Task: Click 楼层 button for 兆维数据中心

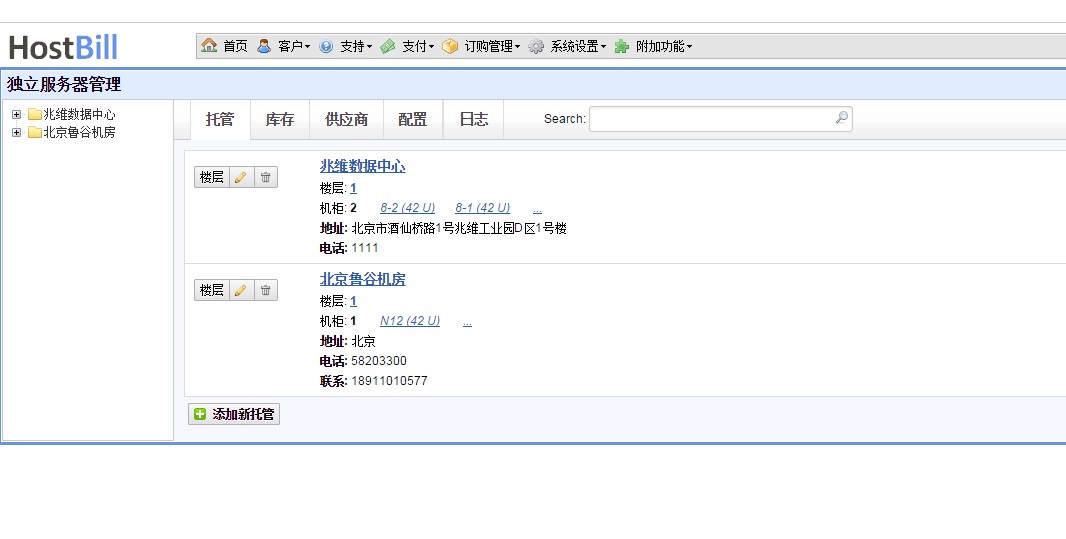Action: pyautogui.click(x=211, y=177)
